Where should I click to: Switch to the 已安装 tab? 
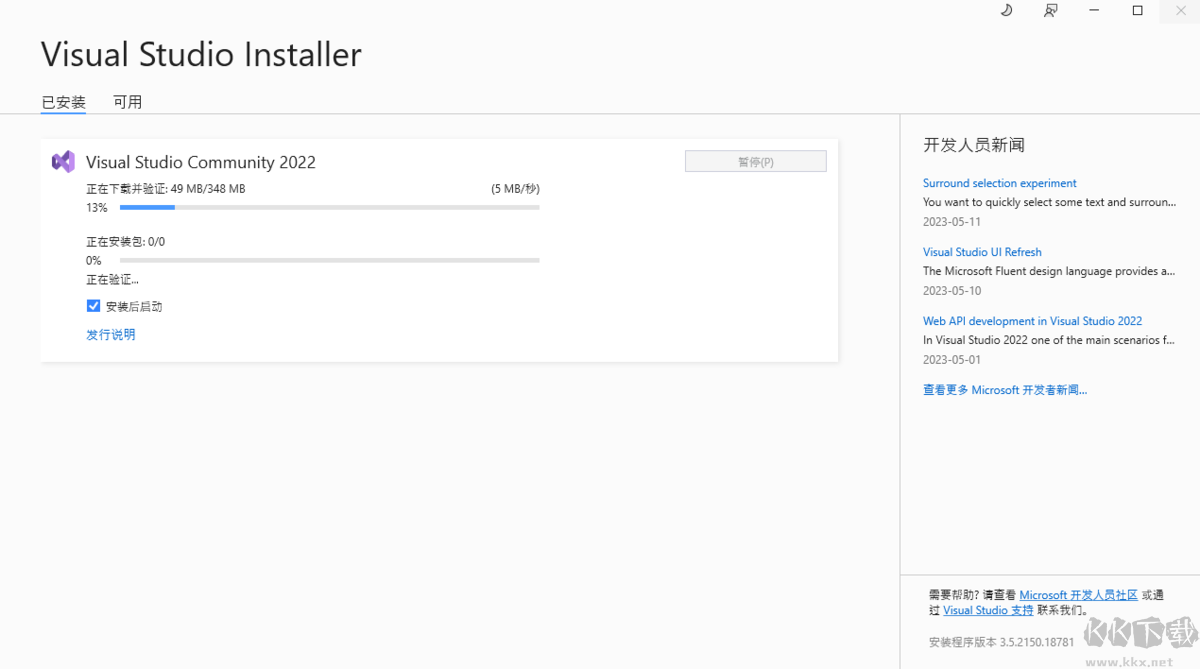[x=63, y=102]
